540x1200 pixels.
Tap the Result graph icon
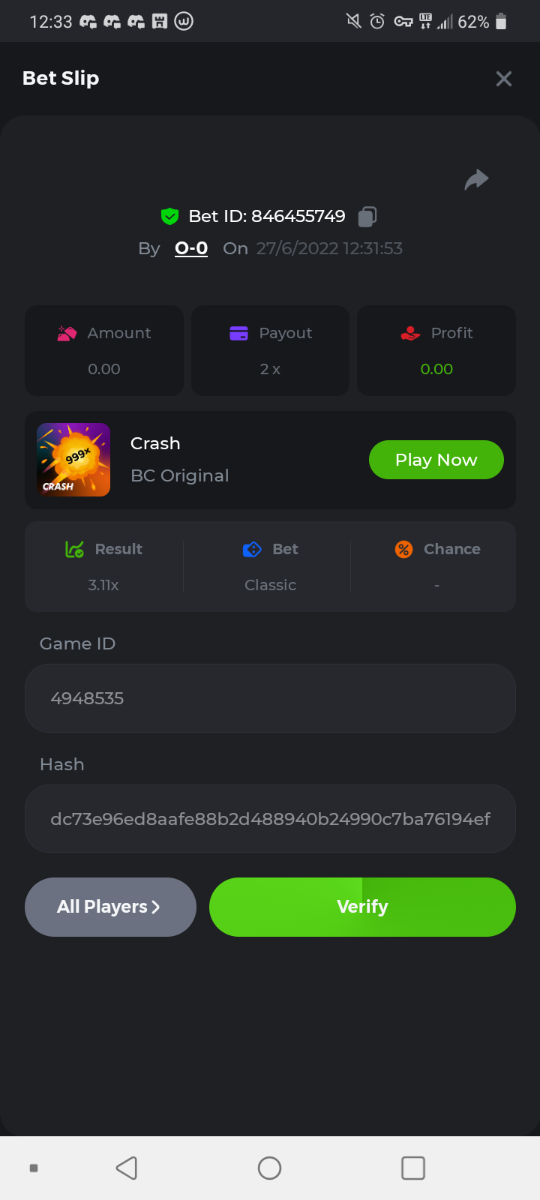74,549
